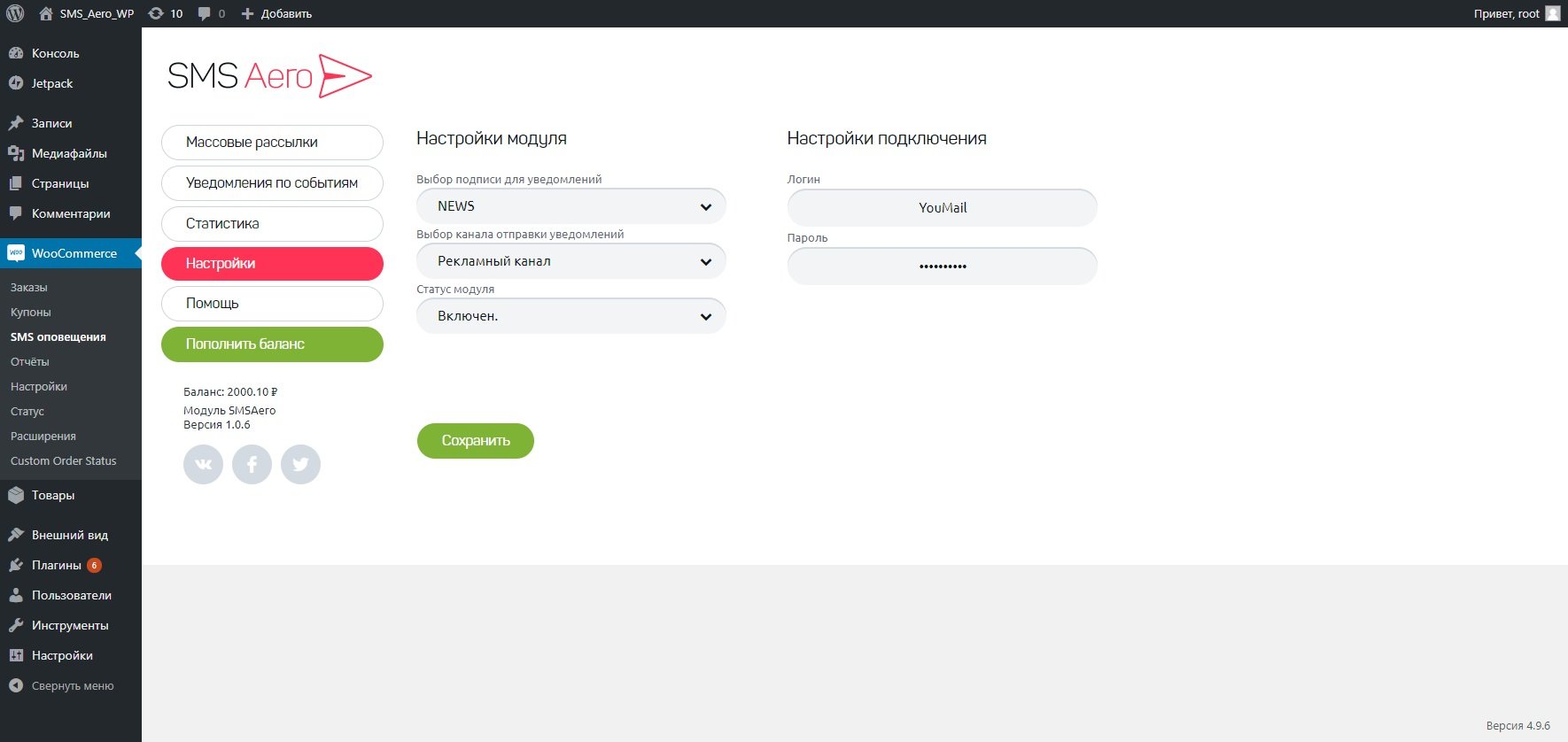Open the Страницы pages menu
Screen dimensions: 1568x742
71,183
